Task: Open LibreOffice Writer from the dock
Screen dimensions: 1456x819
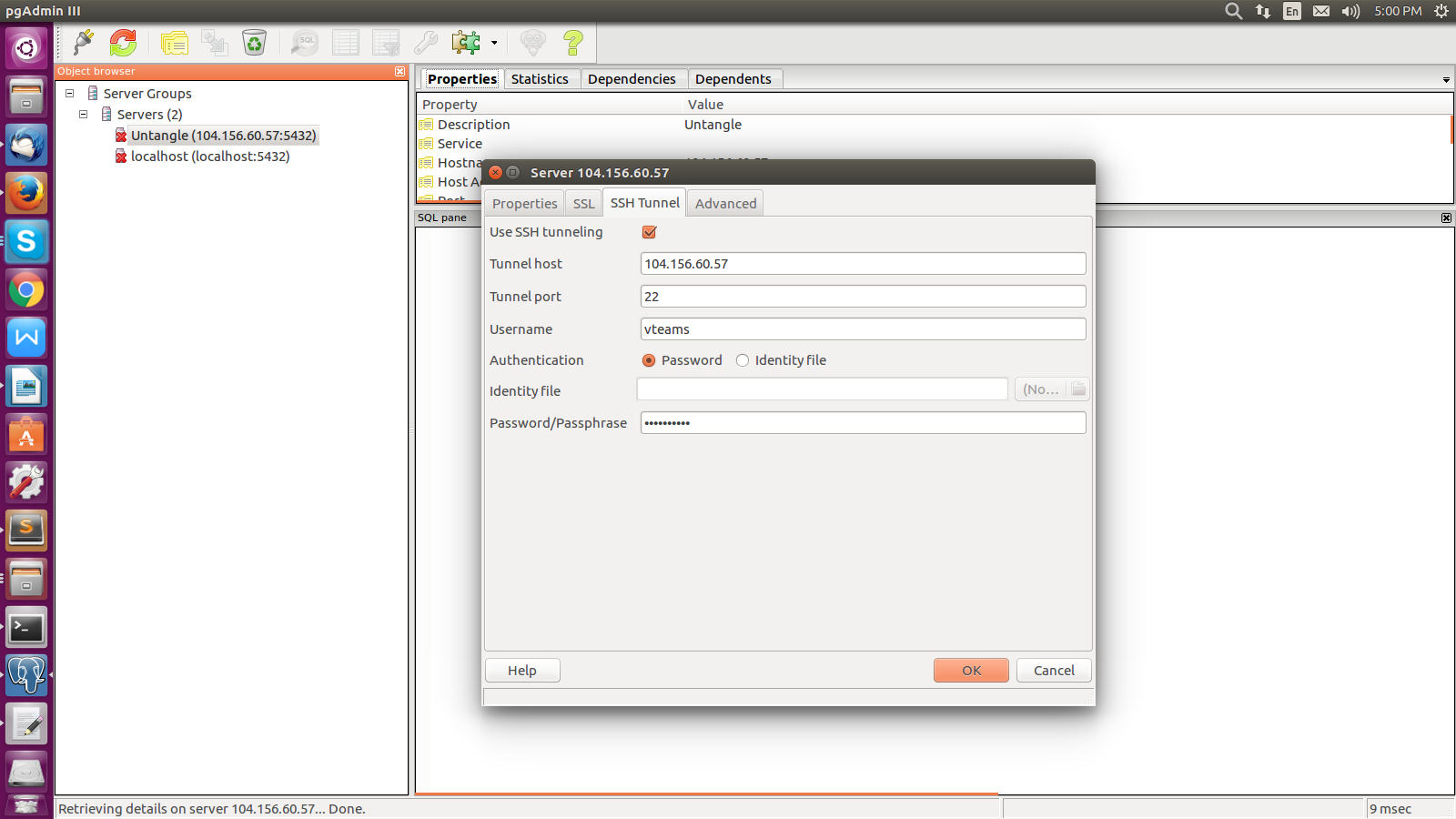Action: (26, 387)
